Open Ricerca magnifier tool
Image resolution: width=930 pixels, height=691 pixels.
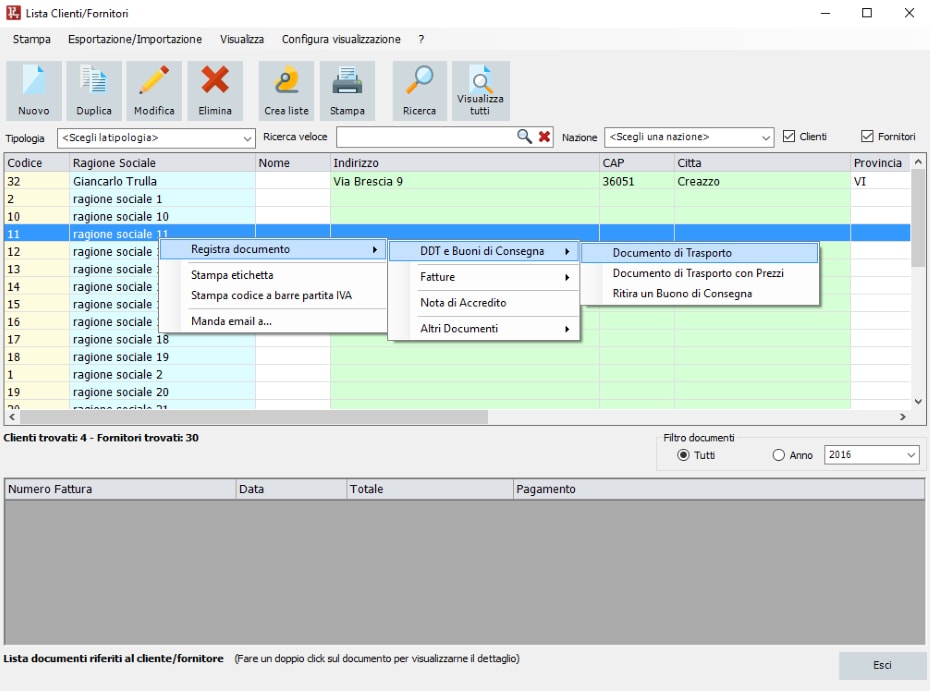pos(419,91)
